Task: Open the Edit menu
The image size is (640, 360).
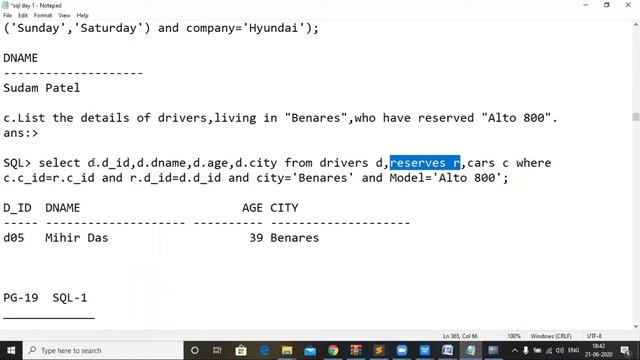Action: [x=23, y=15]
